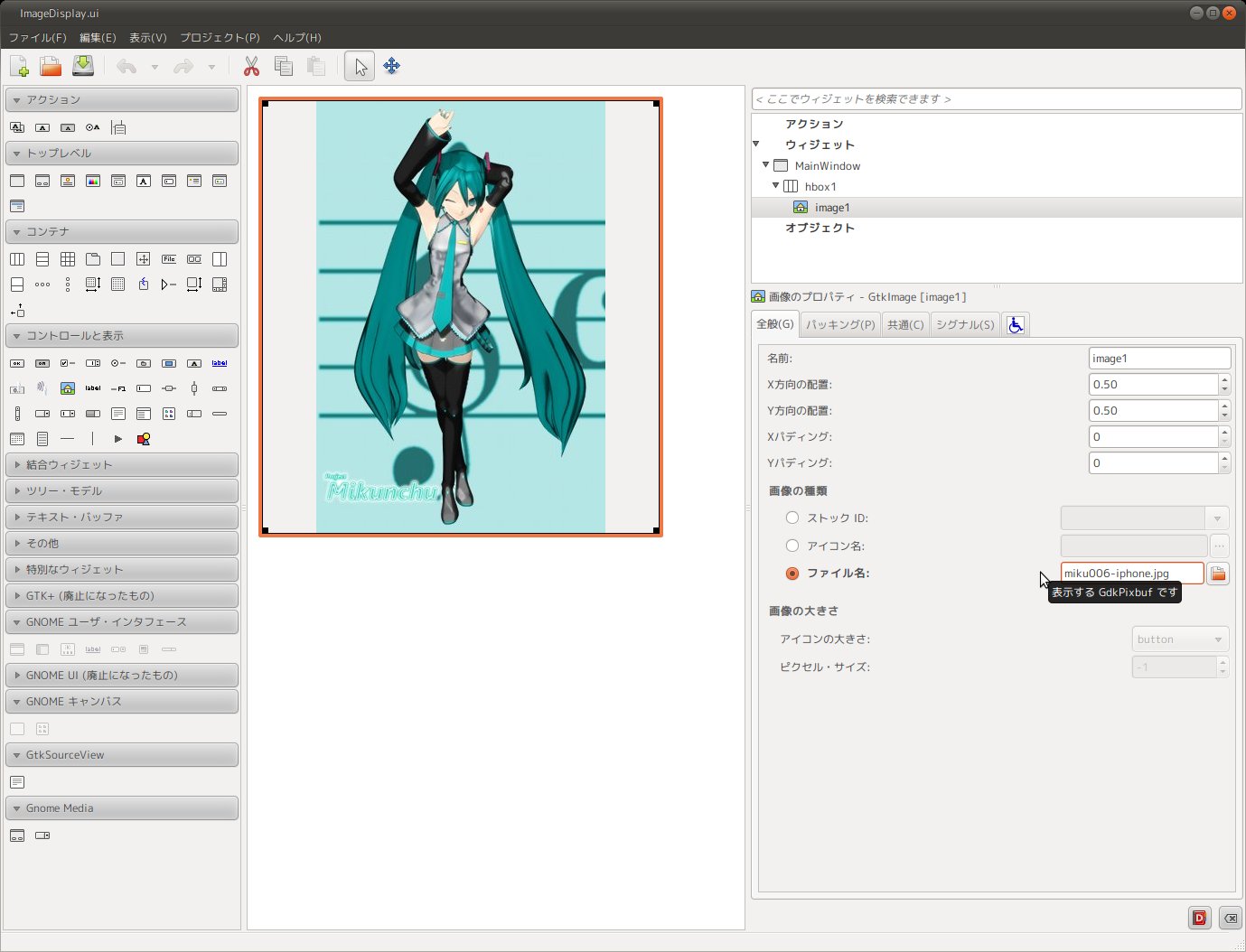
Task: Select the Menu Bar 'File' palette icon
Action: tap(169, 259)
